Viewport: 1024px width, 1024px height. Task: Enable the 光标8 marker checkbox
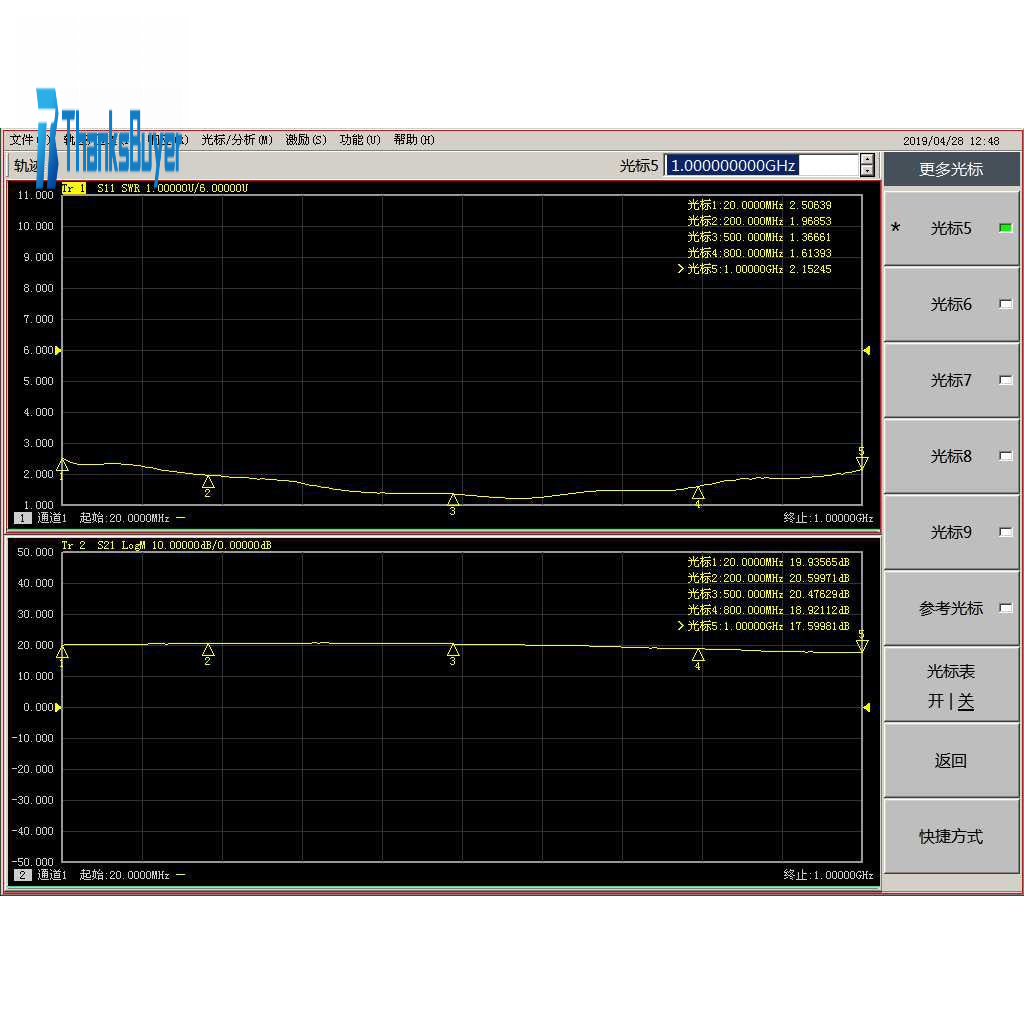click(x=1006, y=456)
